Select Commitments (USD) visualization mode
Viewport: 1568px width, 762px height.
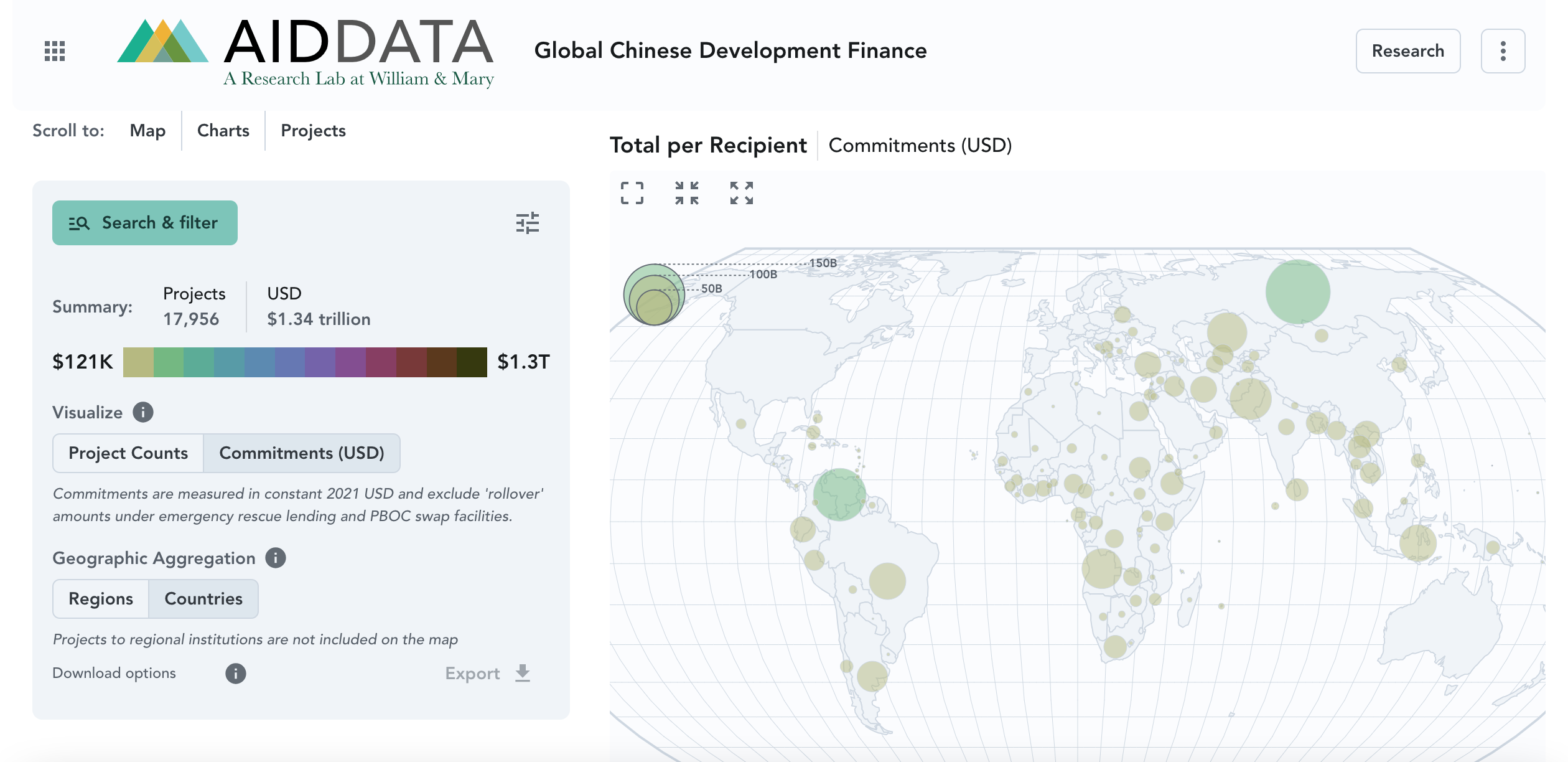click(x=302, y=453)
